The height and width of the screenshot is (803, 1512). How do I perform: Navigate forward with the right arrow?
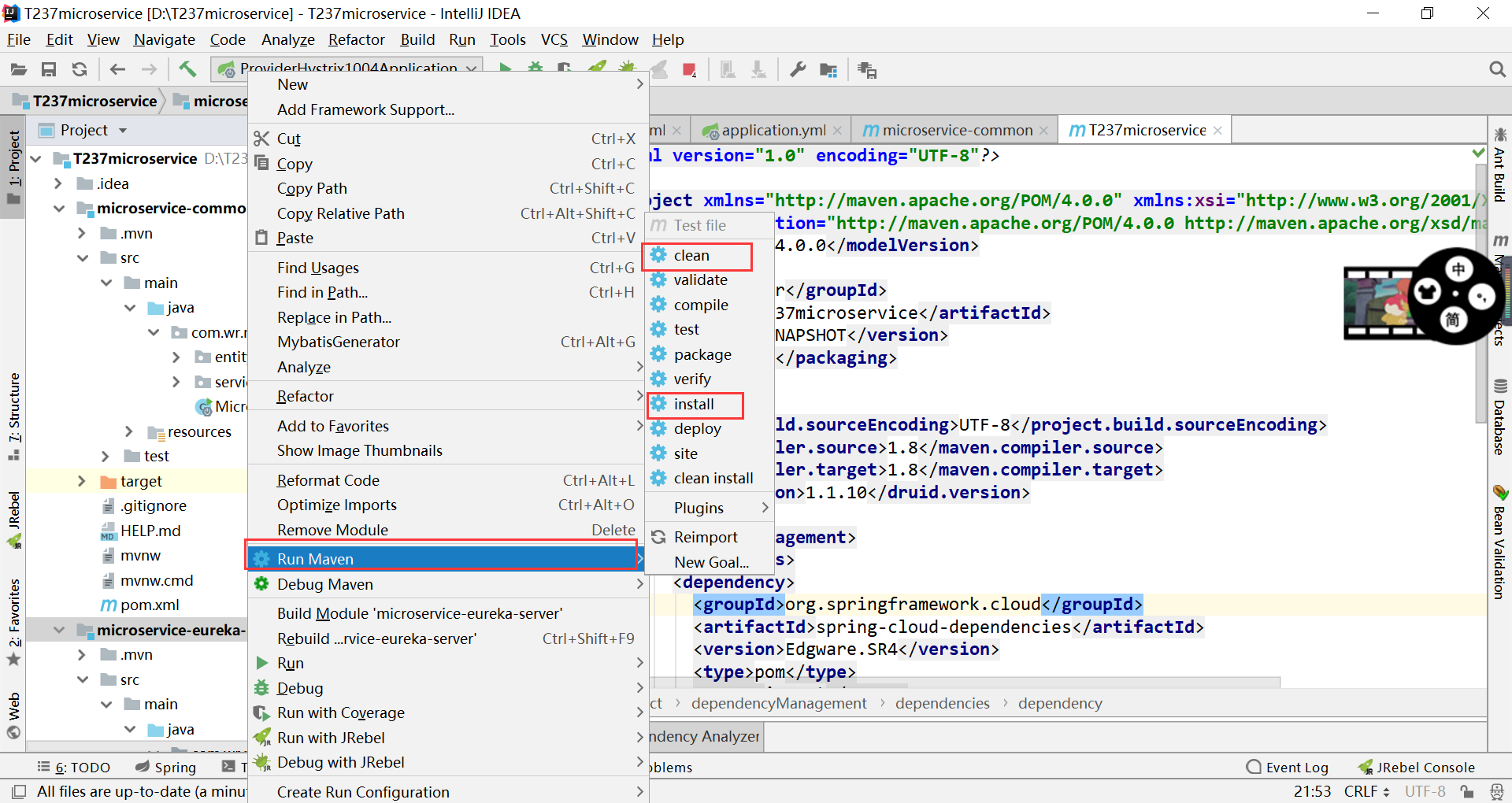149,69
